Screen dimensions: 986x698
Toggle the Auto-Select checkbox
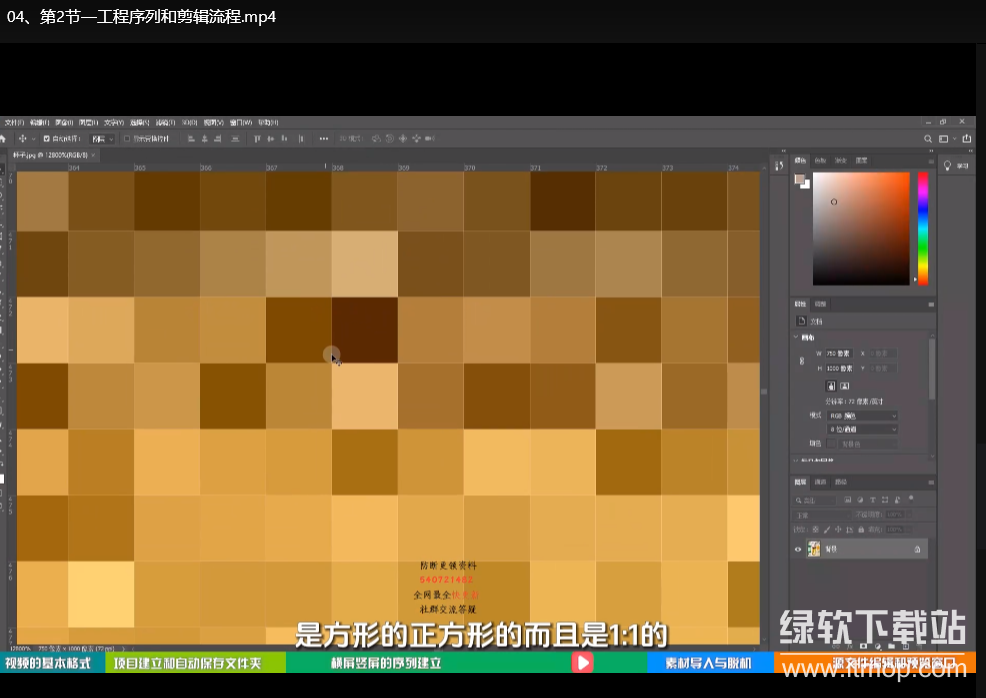(x=46, y=139)
